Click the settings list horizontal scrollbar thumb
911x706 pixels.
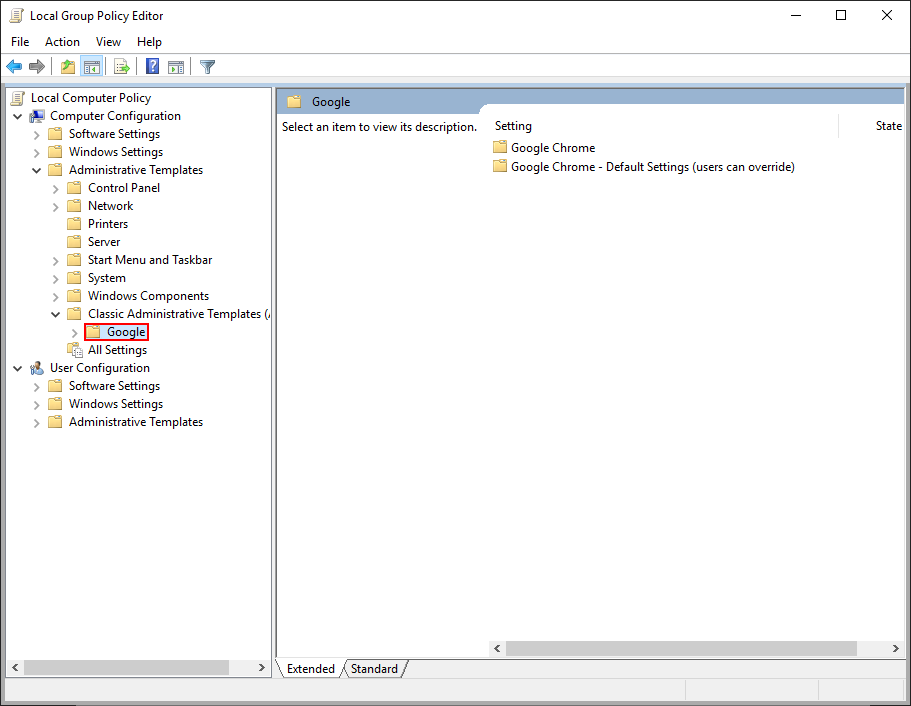coord(681,648)
